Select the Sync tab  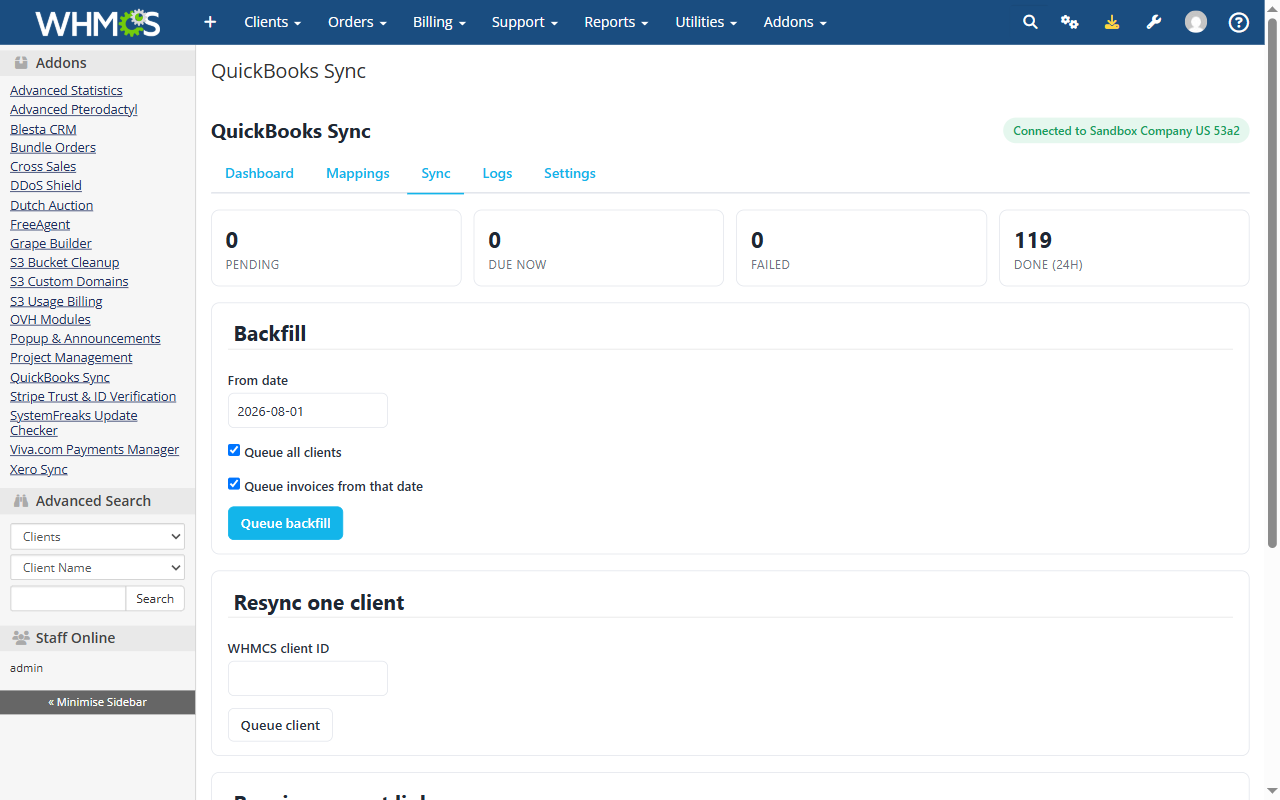pyautogui.click(x=436, y=173)
